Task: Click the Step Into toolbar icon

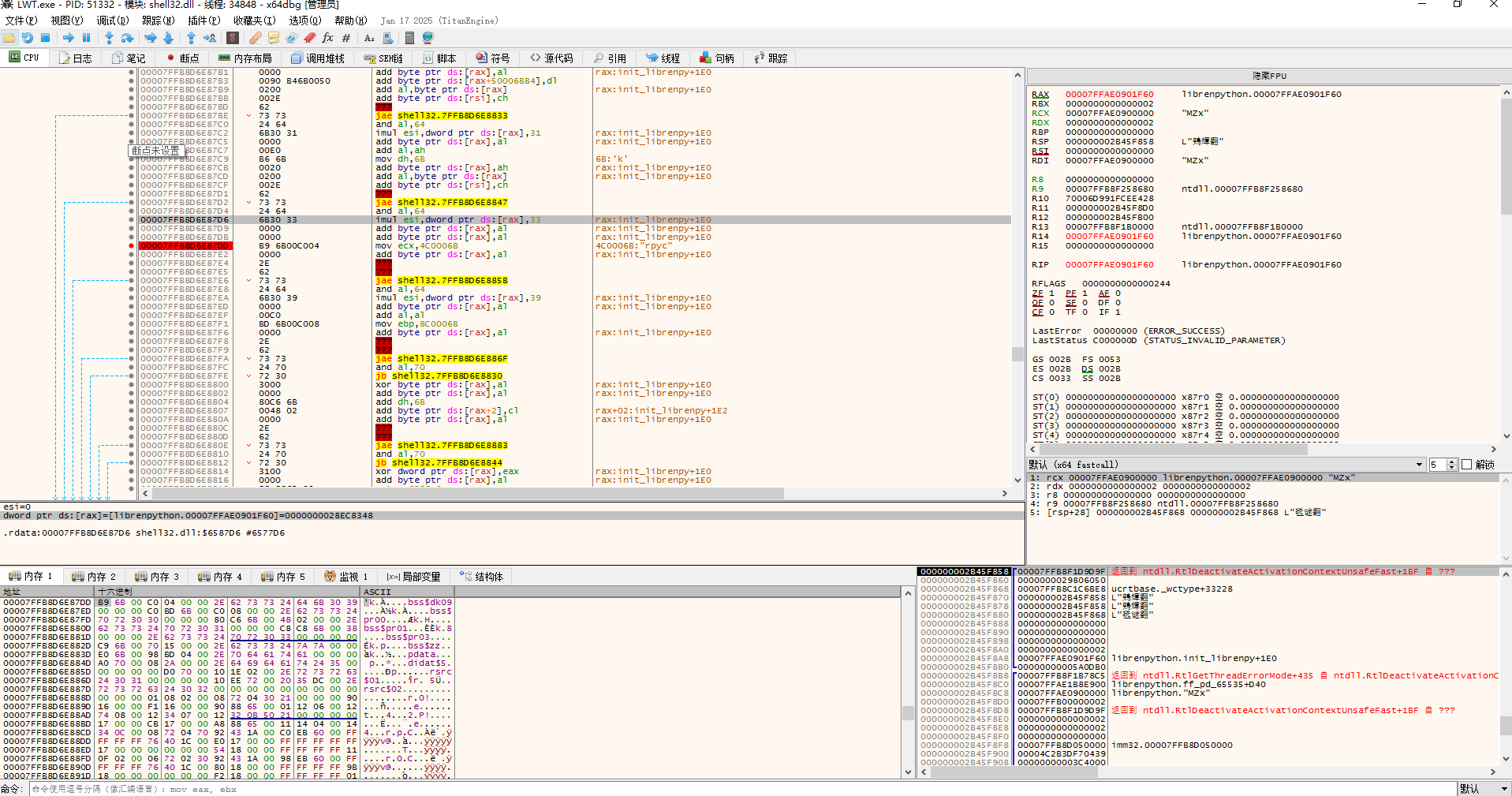Action: [x=109, y=38]
